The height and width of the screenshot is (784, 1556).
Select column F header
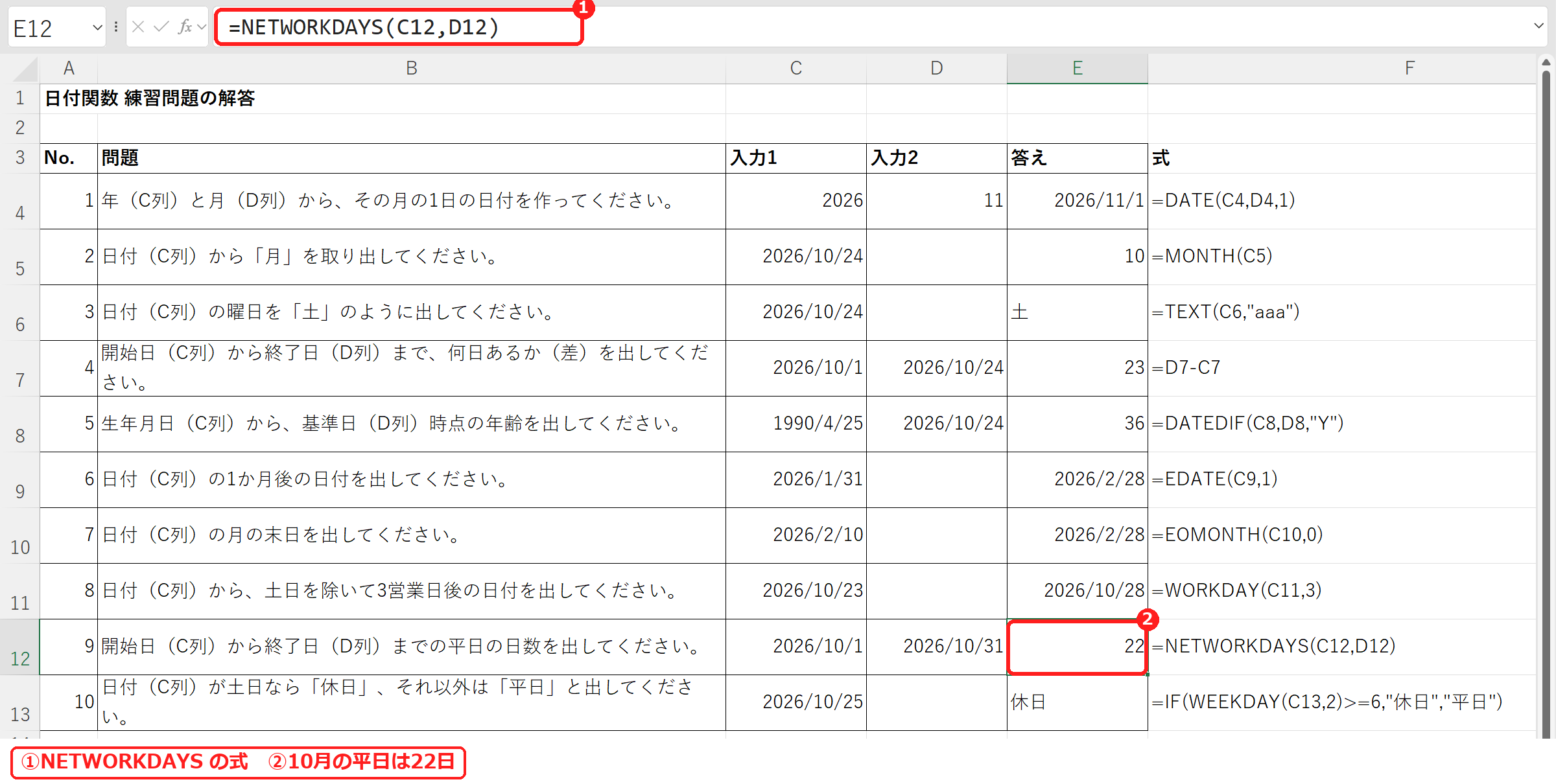pos(1342,68)
